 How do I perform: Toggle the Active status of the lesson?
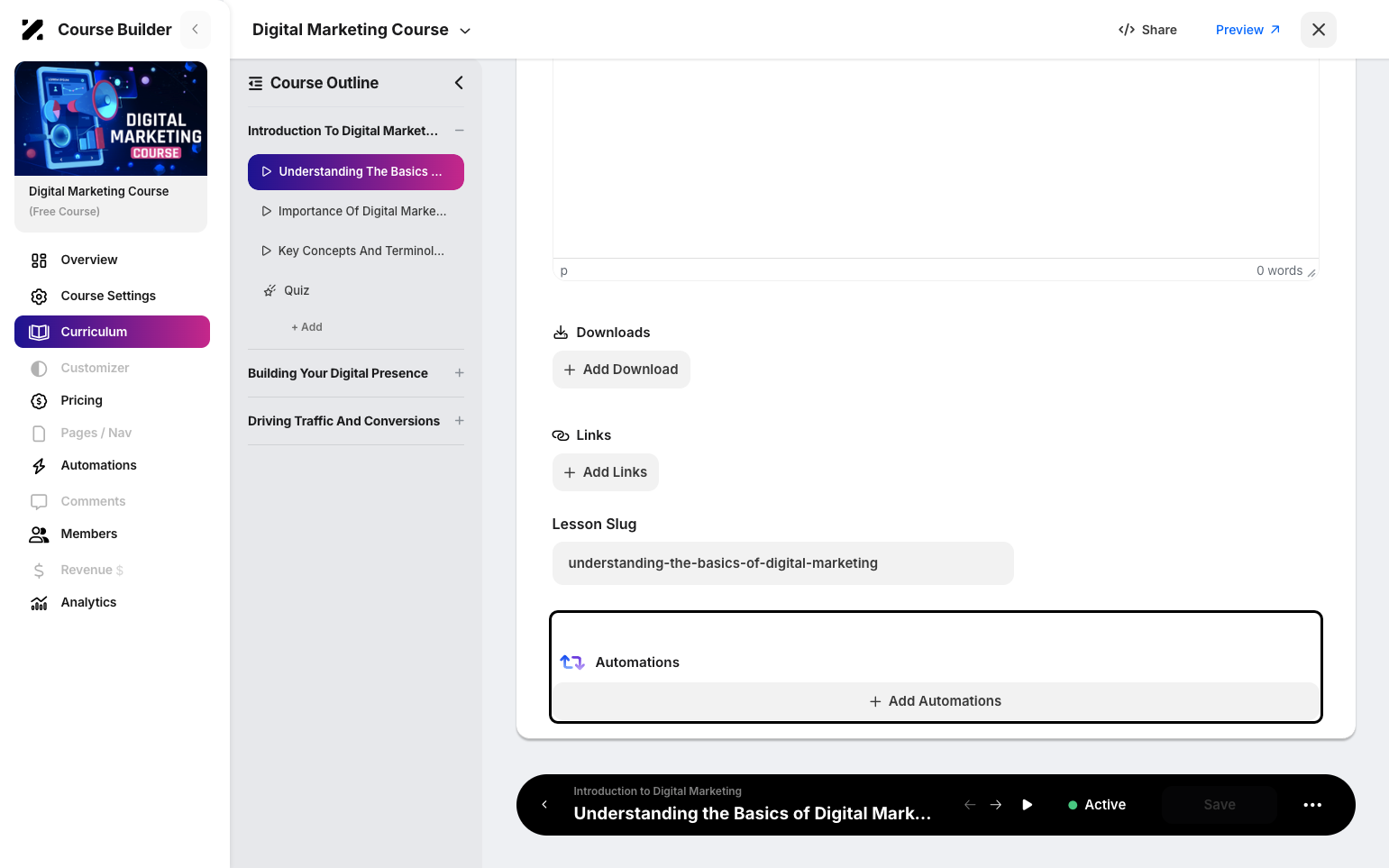point(1097,805)
